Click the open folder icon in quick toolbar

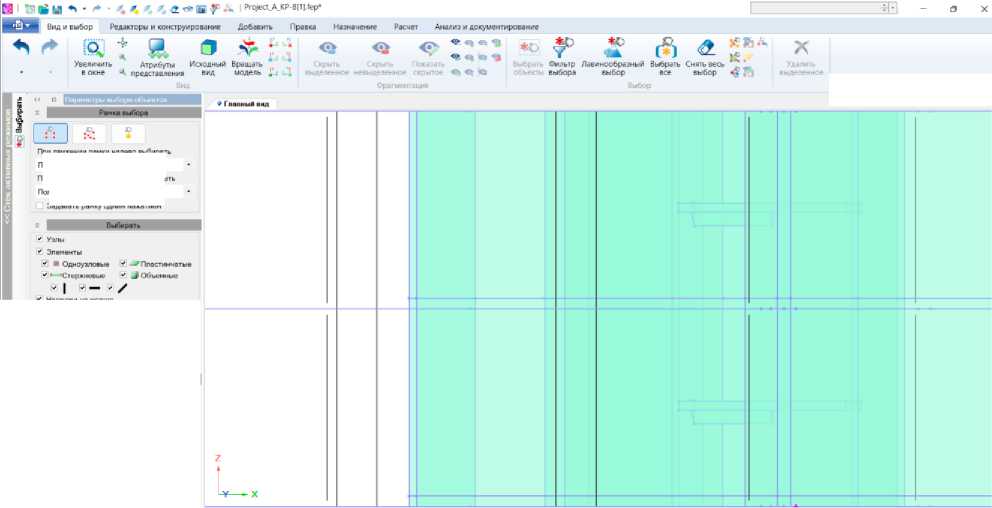(43, 9)
